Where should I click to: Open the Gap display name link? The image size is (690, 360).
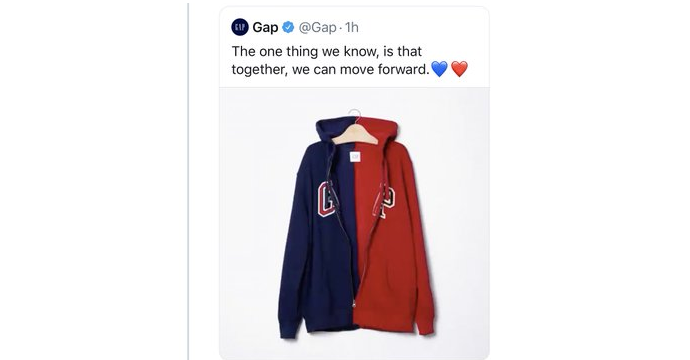(x=265, y=27)
